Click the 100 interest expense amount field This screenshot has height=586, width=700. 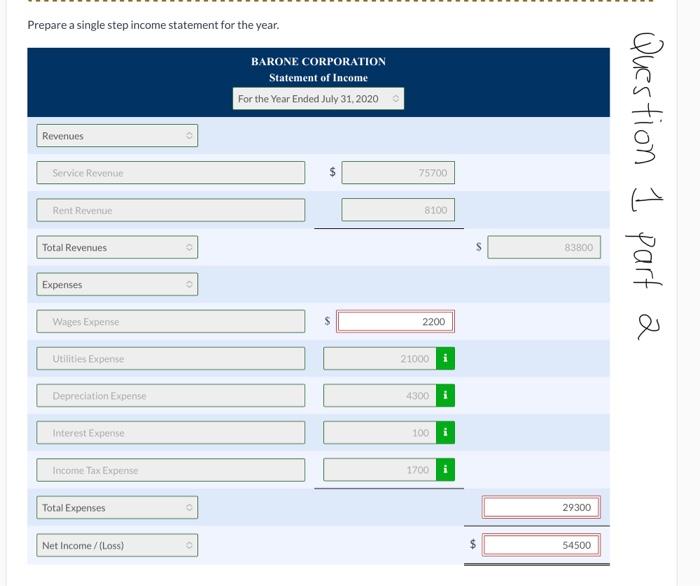click(380, 432)
